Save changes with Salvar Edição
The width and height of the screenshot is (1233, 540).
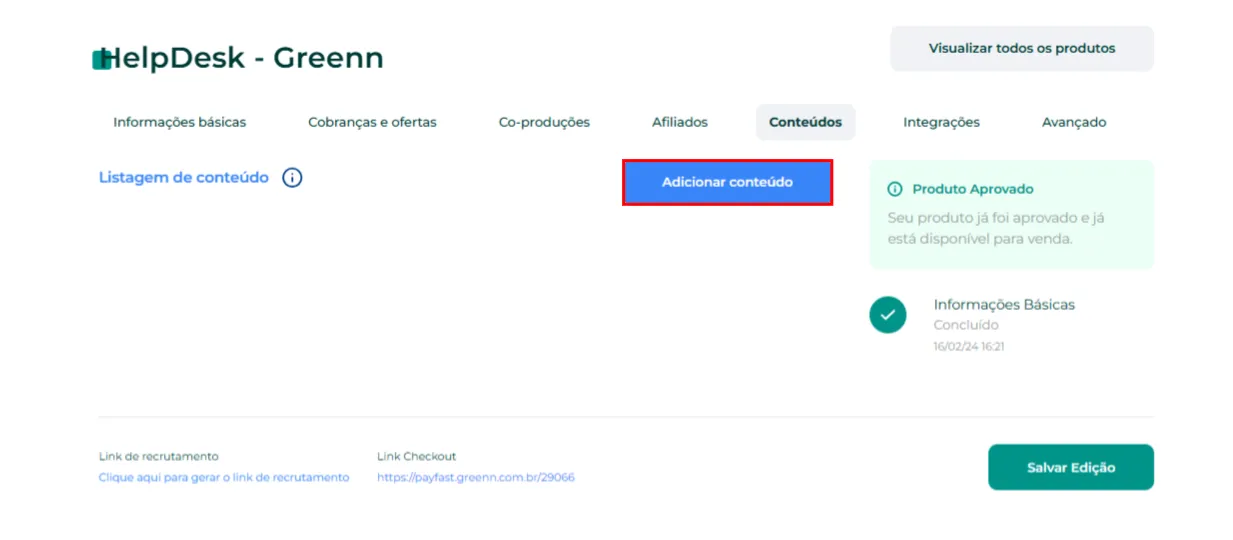click(1071, 467)
